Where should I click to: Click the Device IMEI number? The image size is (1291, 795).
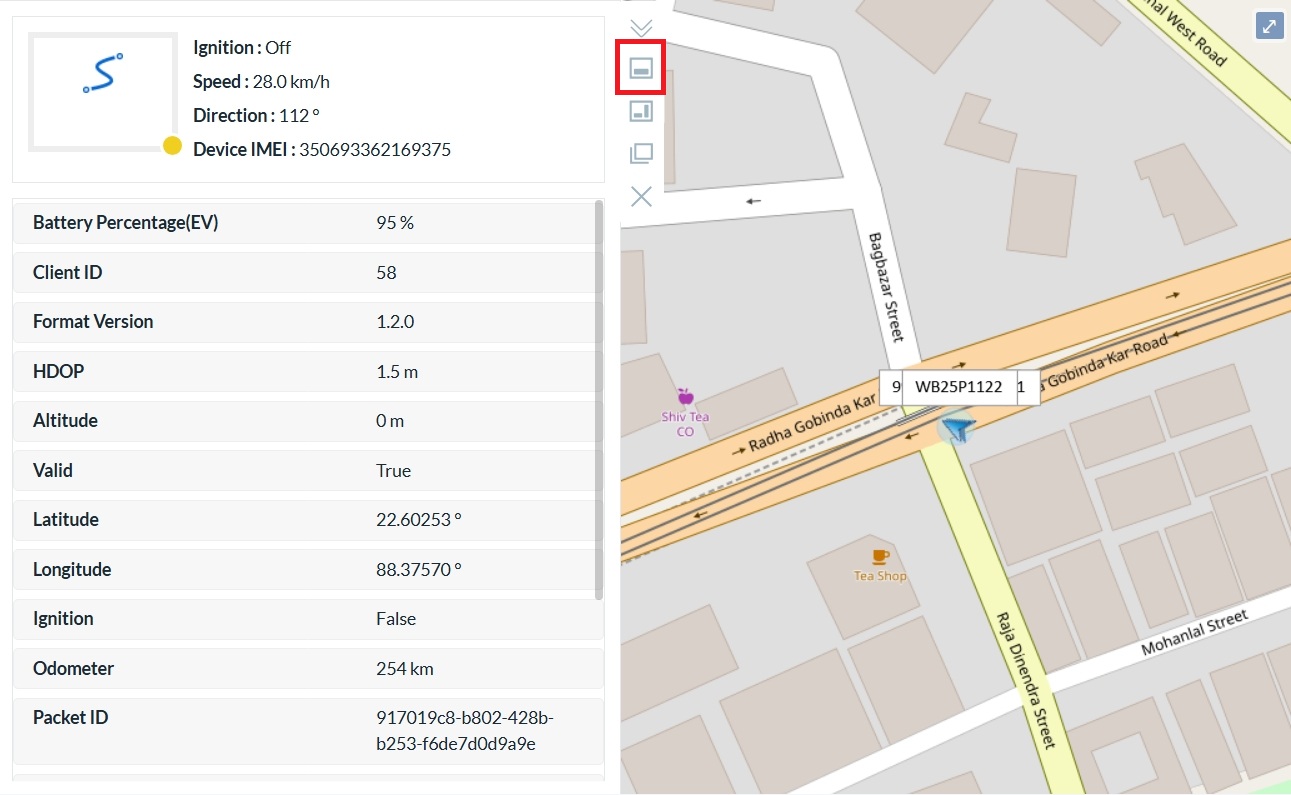coord(375,150)
